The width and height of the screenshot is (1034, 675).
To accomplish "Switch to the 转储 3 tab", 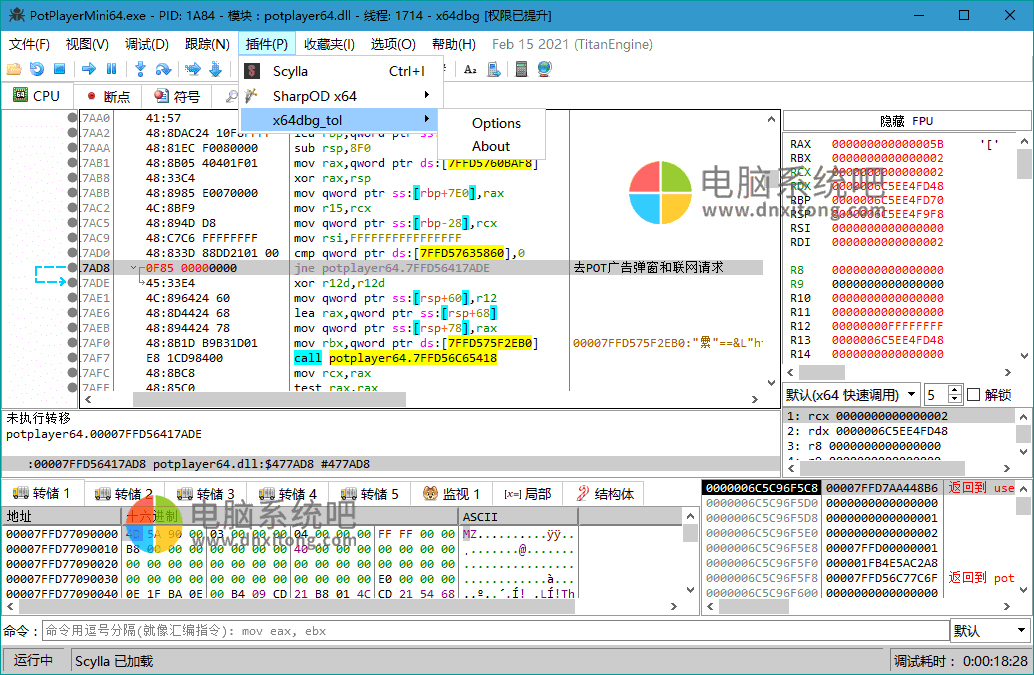I will 205,494.
